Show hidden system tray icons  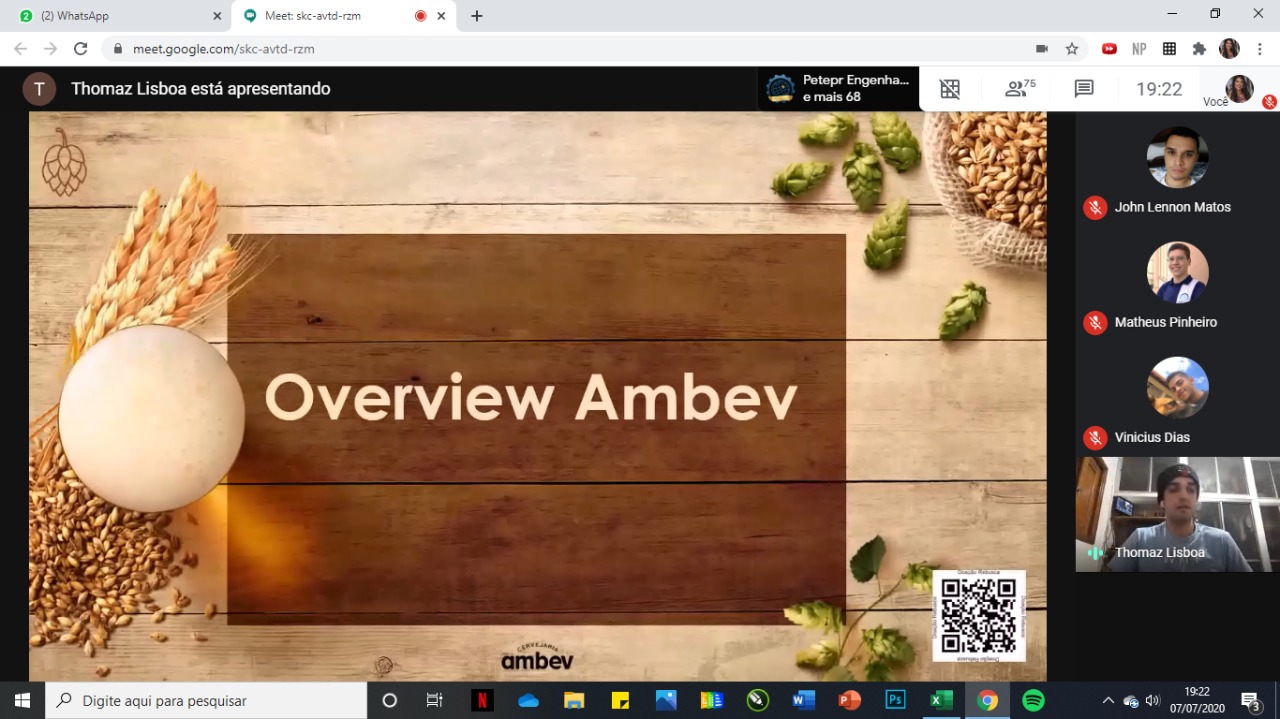[x=1107, y=700]
